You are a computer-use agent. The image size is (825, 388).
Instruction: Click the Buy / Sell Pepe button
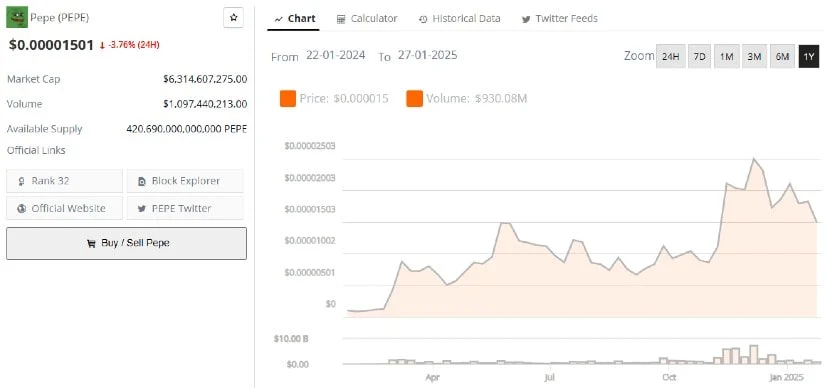tap(126, 243)
